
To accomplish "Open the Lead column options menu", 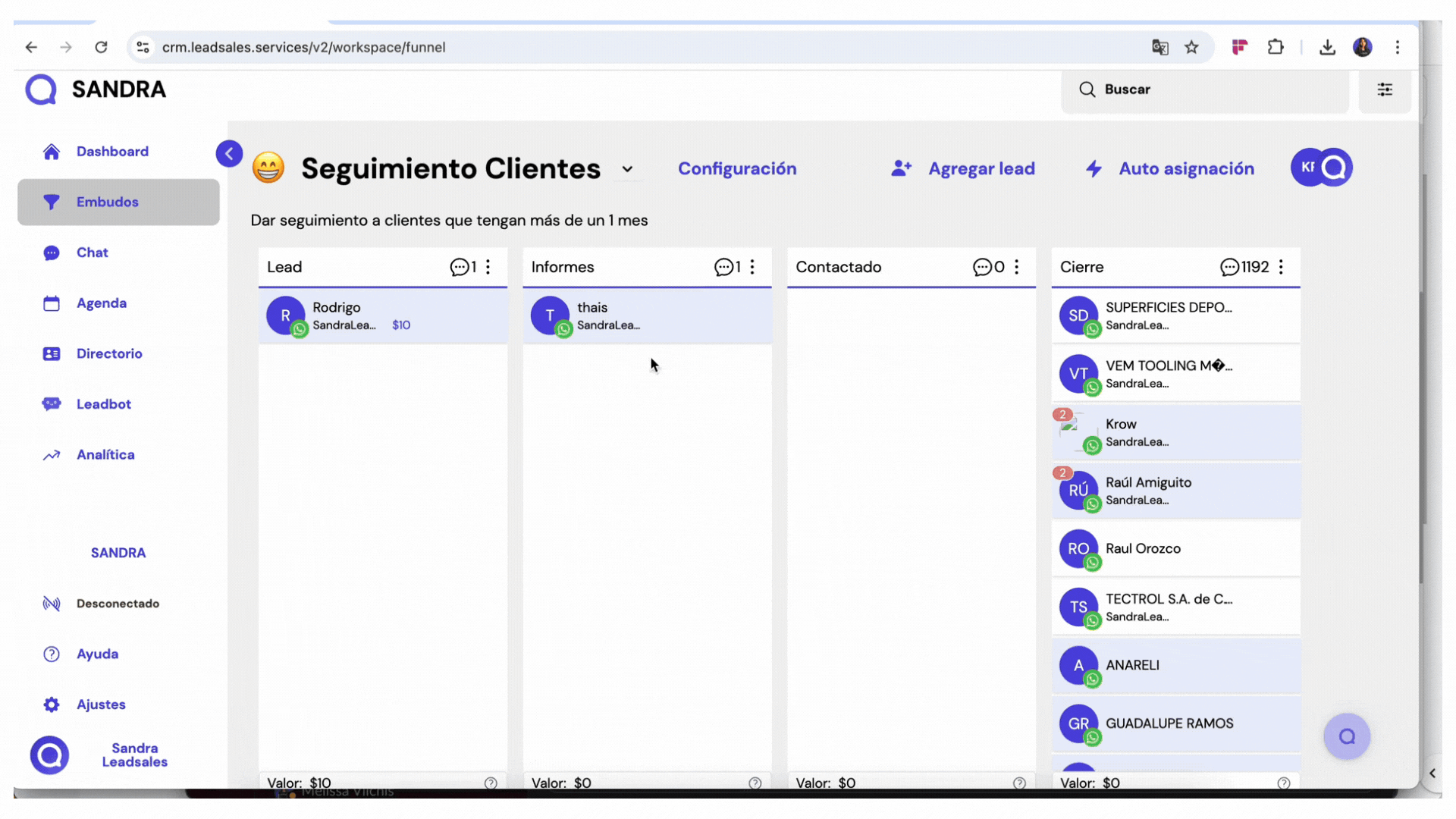I will tap(488, 267).
